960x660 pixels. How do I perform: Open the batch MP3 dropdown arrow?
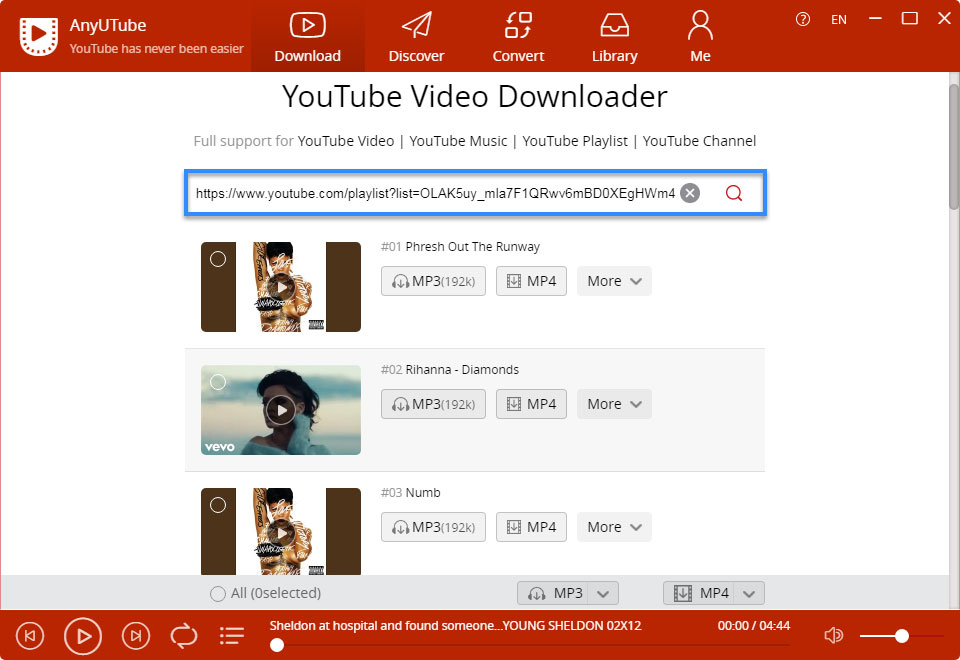point(603,593)
